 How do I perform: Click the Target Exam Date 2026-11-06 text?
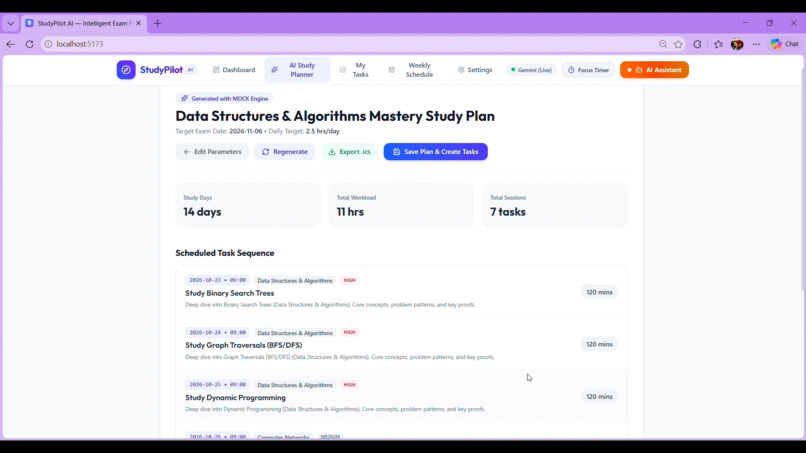click(x=219, y=131)
